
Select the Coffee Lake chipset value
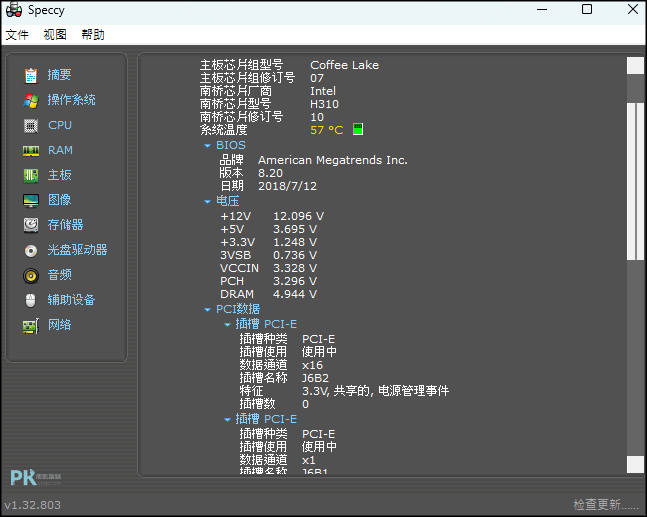(x=344, y=65)
